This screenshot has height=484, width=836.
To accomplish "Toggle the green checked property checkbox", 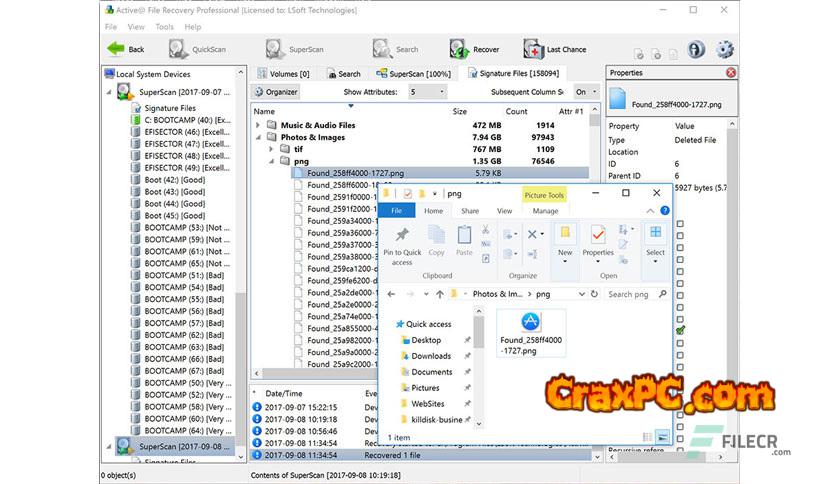I will pos(681,329).
